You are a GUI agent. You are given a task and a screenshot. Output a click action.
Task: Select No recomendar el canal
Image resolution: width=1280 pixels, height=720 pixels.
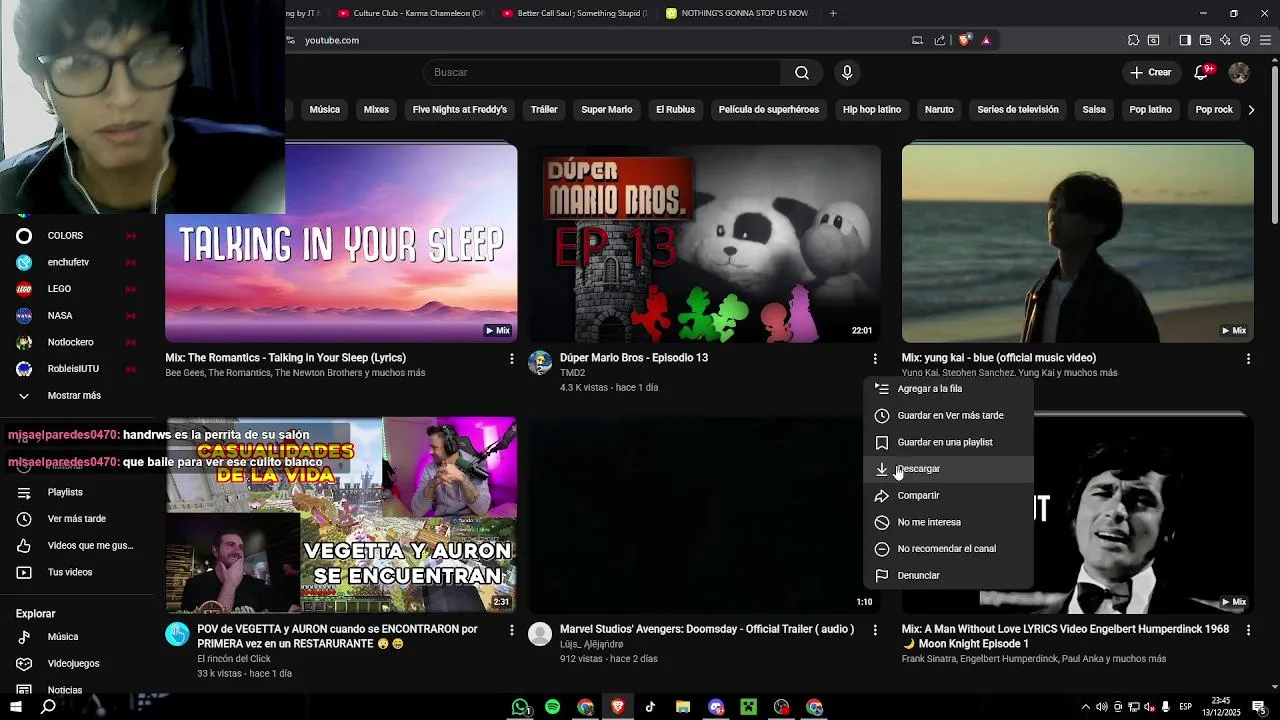[948, 549]
